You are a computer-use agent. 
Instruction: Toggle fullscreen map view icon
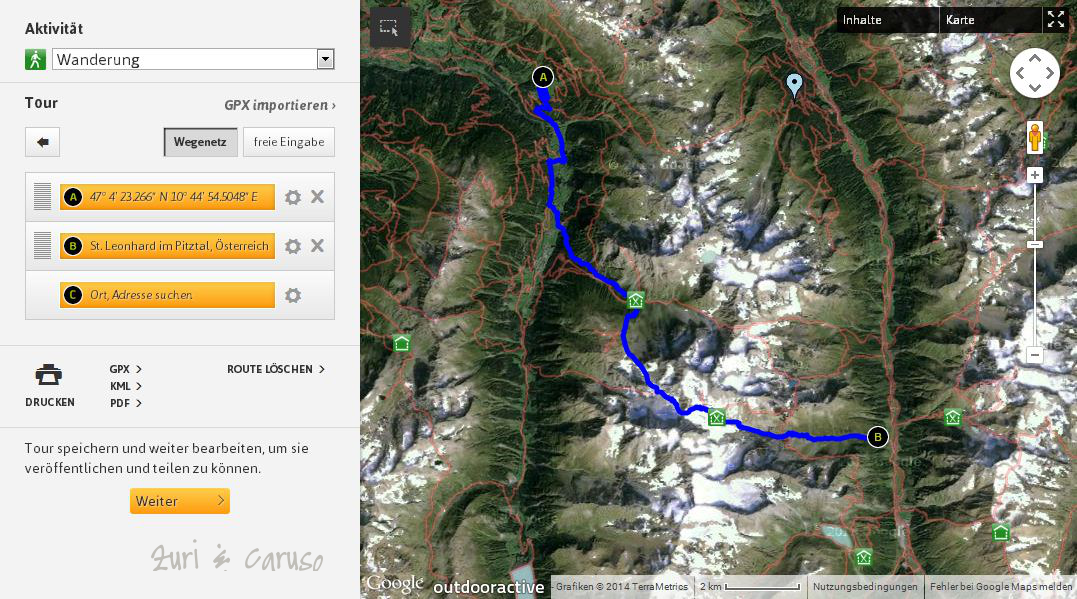pyautogui.click(x=1055, y=20)
